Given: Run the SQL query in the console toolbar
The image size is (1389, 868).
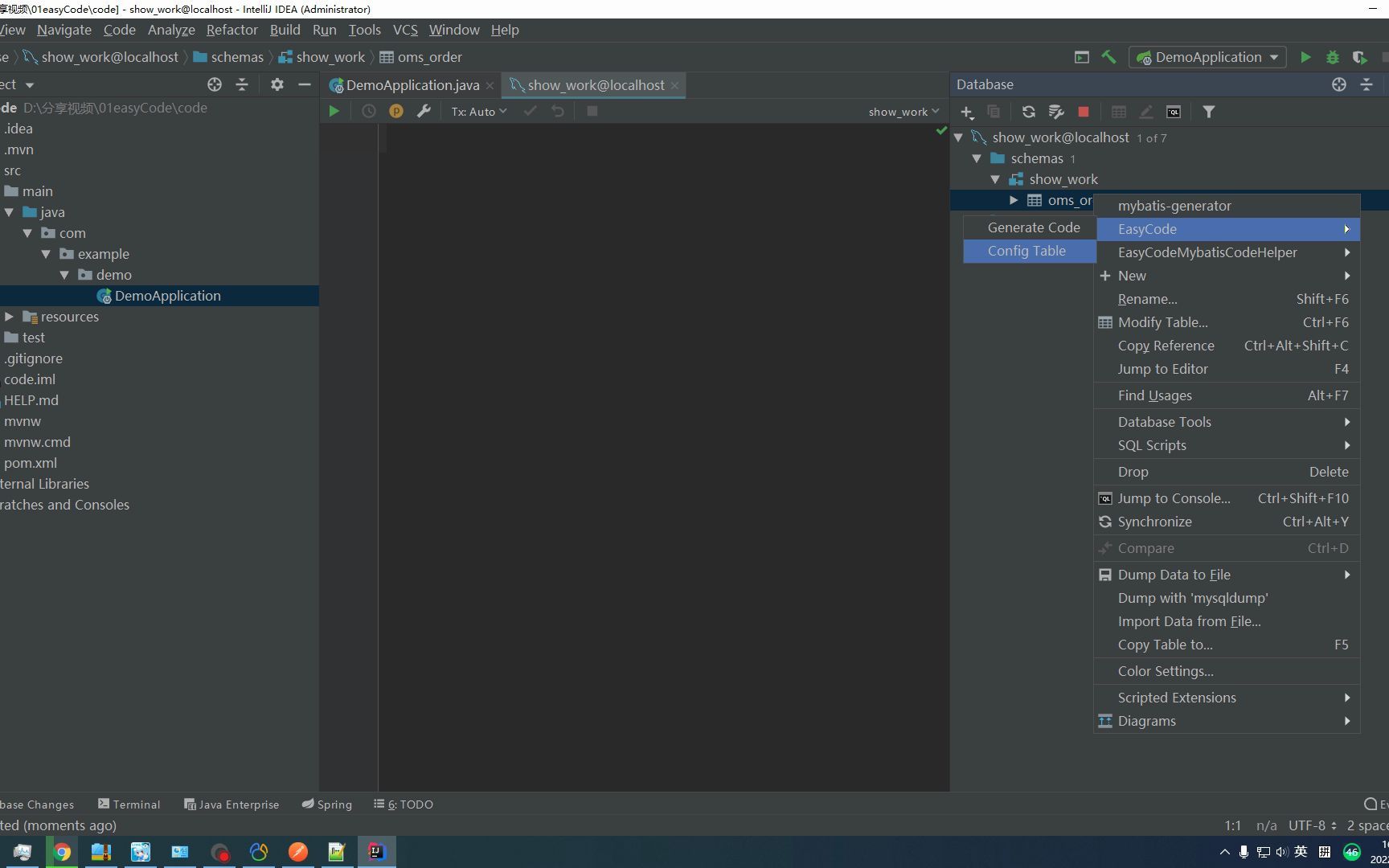Looking at the screenshot, I should point(334,111).
